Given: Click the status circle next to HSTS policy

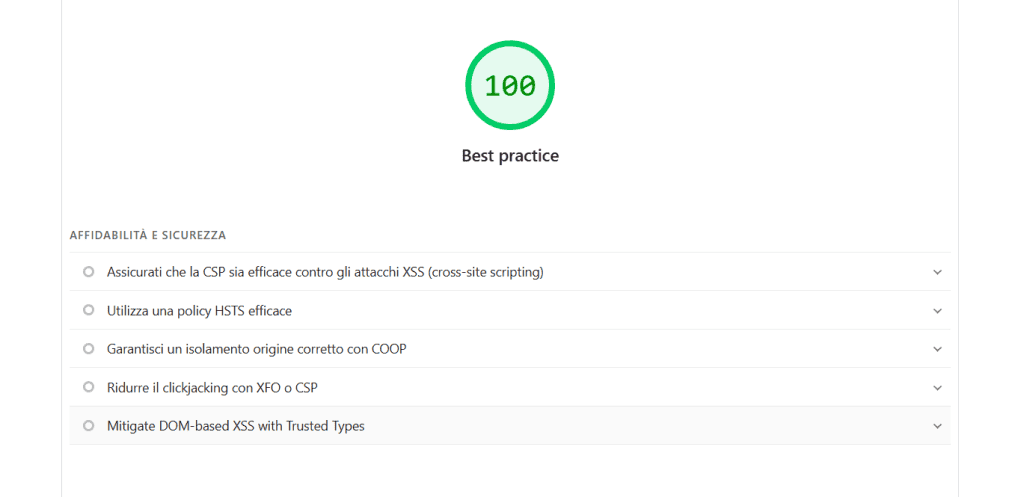Looking at the screenshot, I should 89,310.
